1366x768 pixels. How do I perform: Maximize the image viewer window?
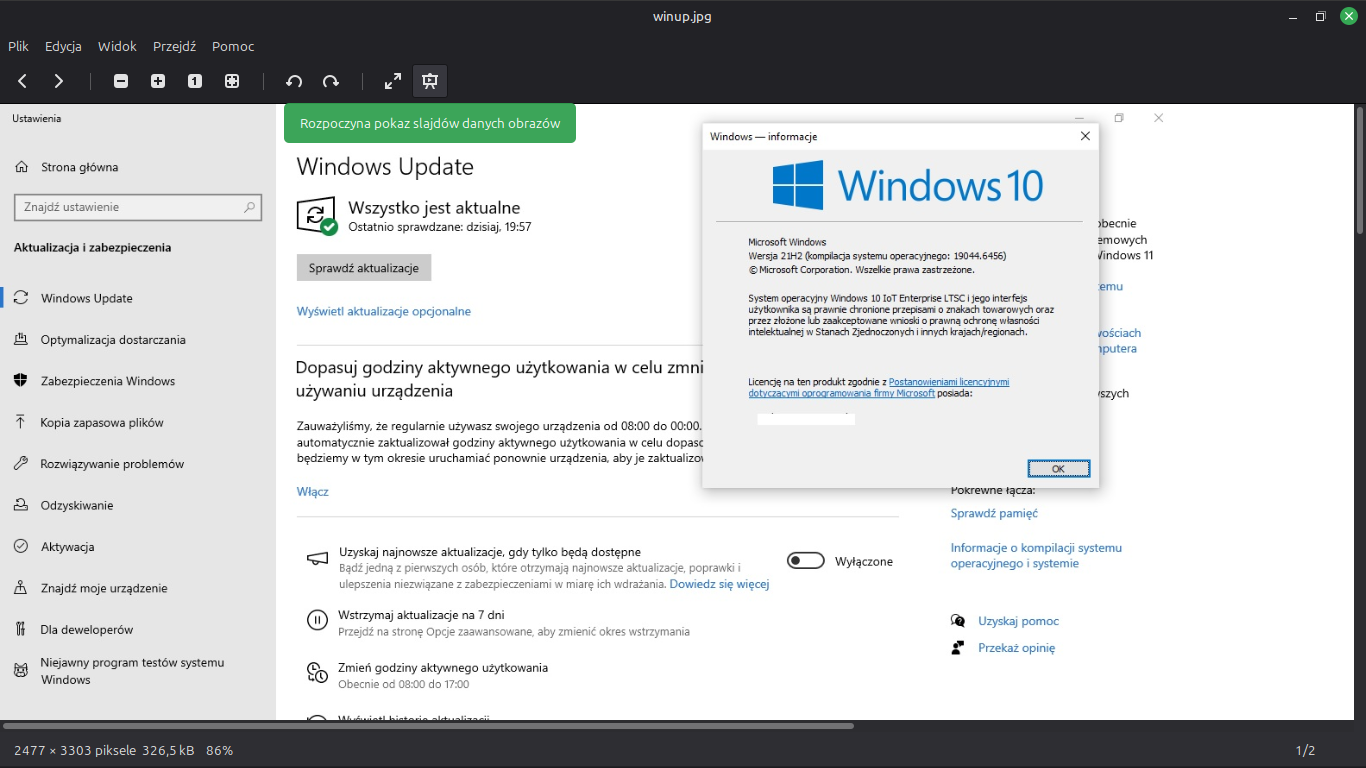(x=1320, y=16)
